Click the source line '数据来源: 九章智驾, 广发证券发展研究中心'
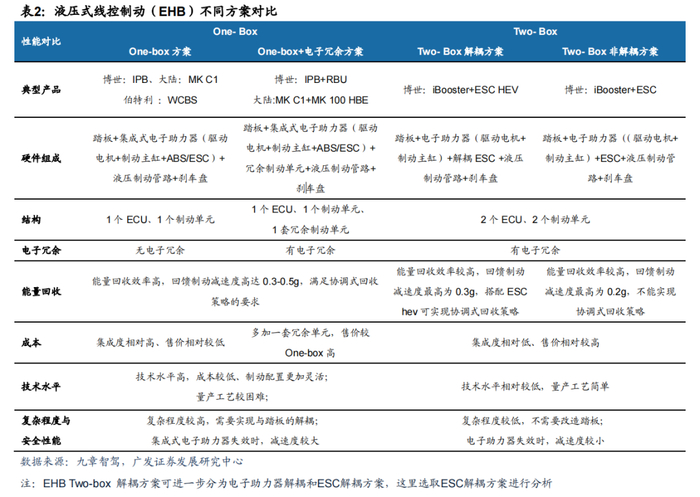 coord(132,462)
